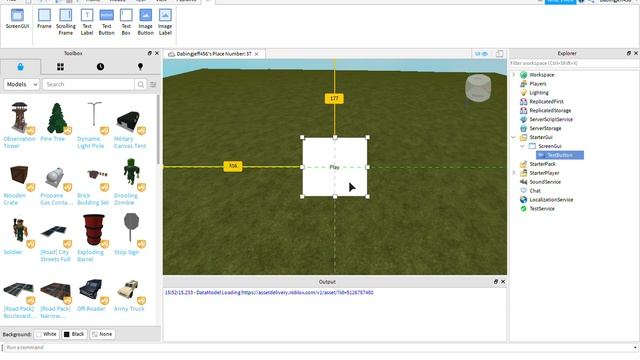This screenshot has height=360, width=640.
Task: Insert a Frame UI element
Action: (x=44, y=19)
